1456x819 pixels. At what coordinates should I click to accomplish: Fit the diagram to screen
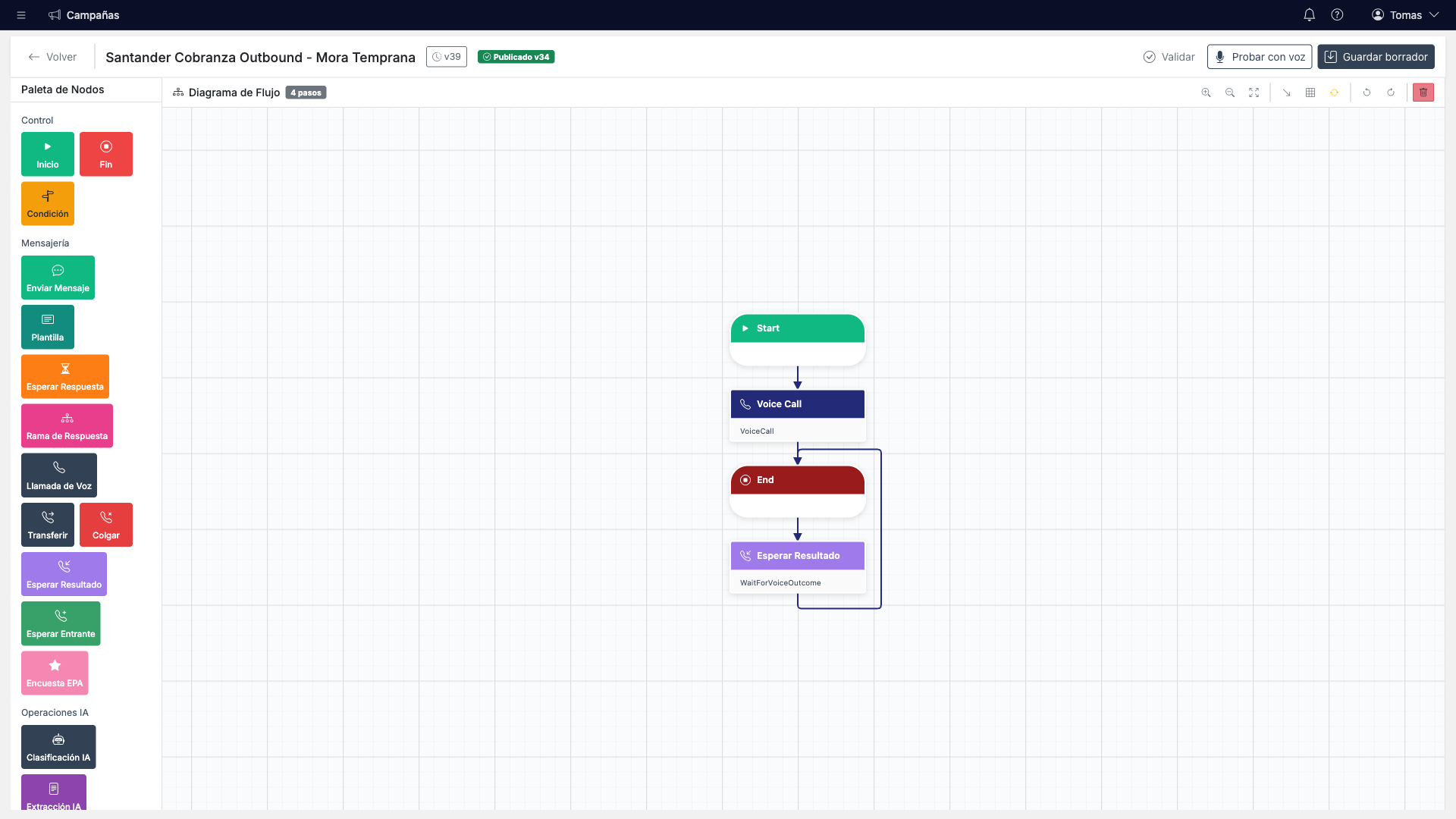pyautogui.click(x=1254, y=93)
